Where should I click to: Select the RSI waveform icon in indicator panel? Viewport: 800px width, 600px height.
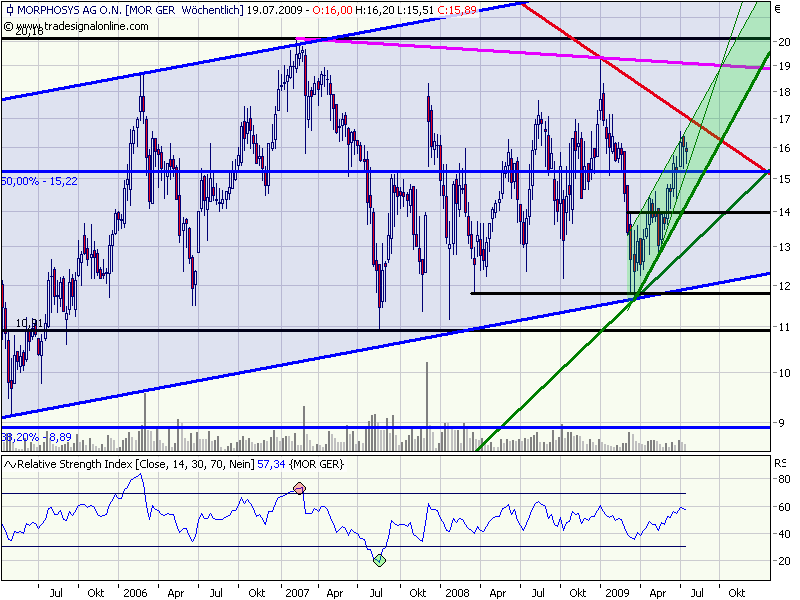click(x=9, y=464)
